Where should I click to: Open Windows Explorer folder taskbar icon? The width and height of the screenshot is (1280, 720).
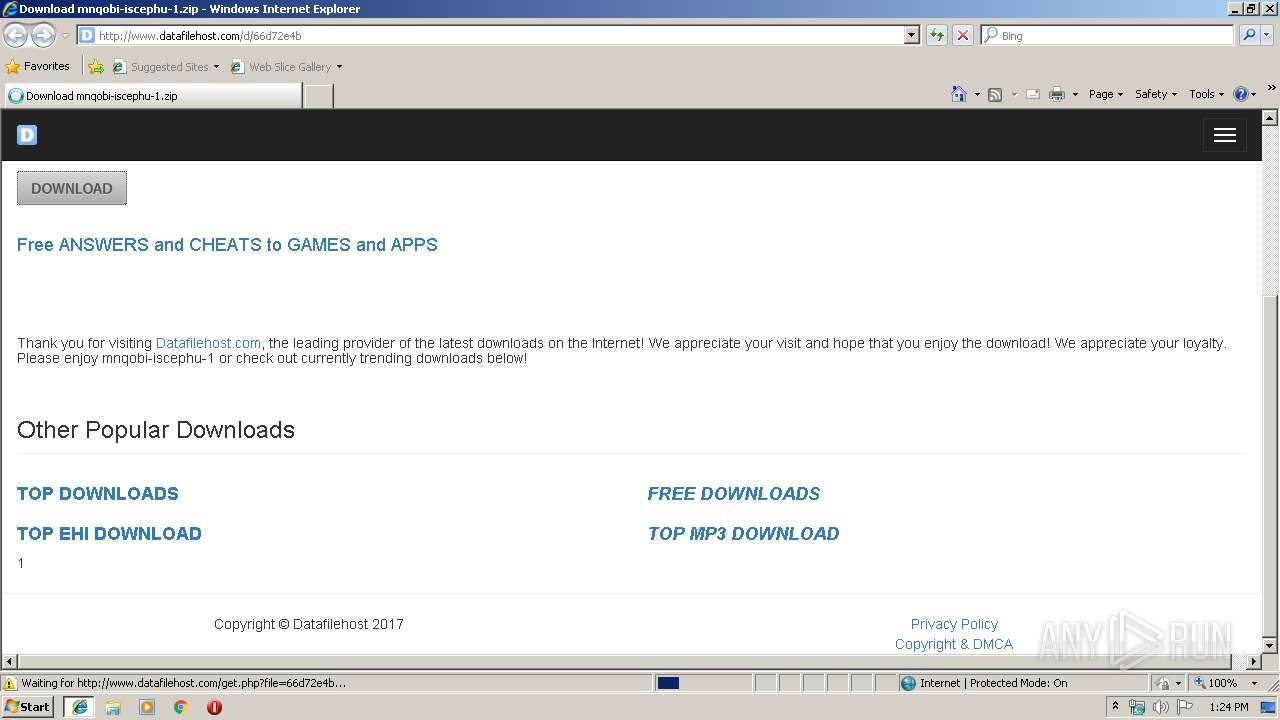tap(113, 707)
